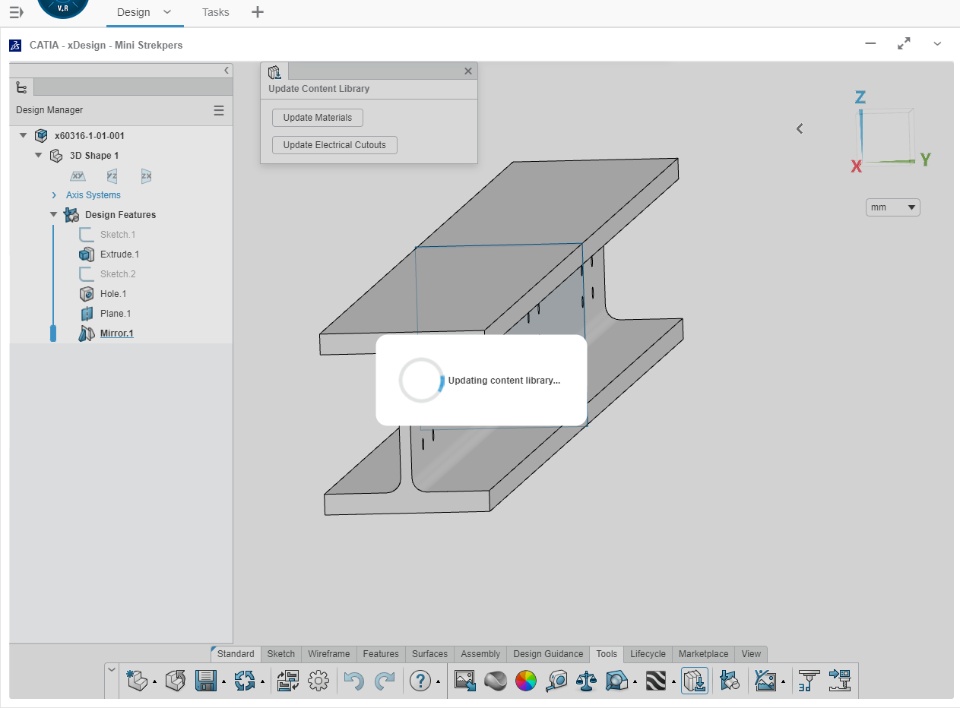Viewport: 960px width, 708px height.
Task: Select the Measure tape tool
Action: (x=557, y=680)
